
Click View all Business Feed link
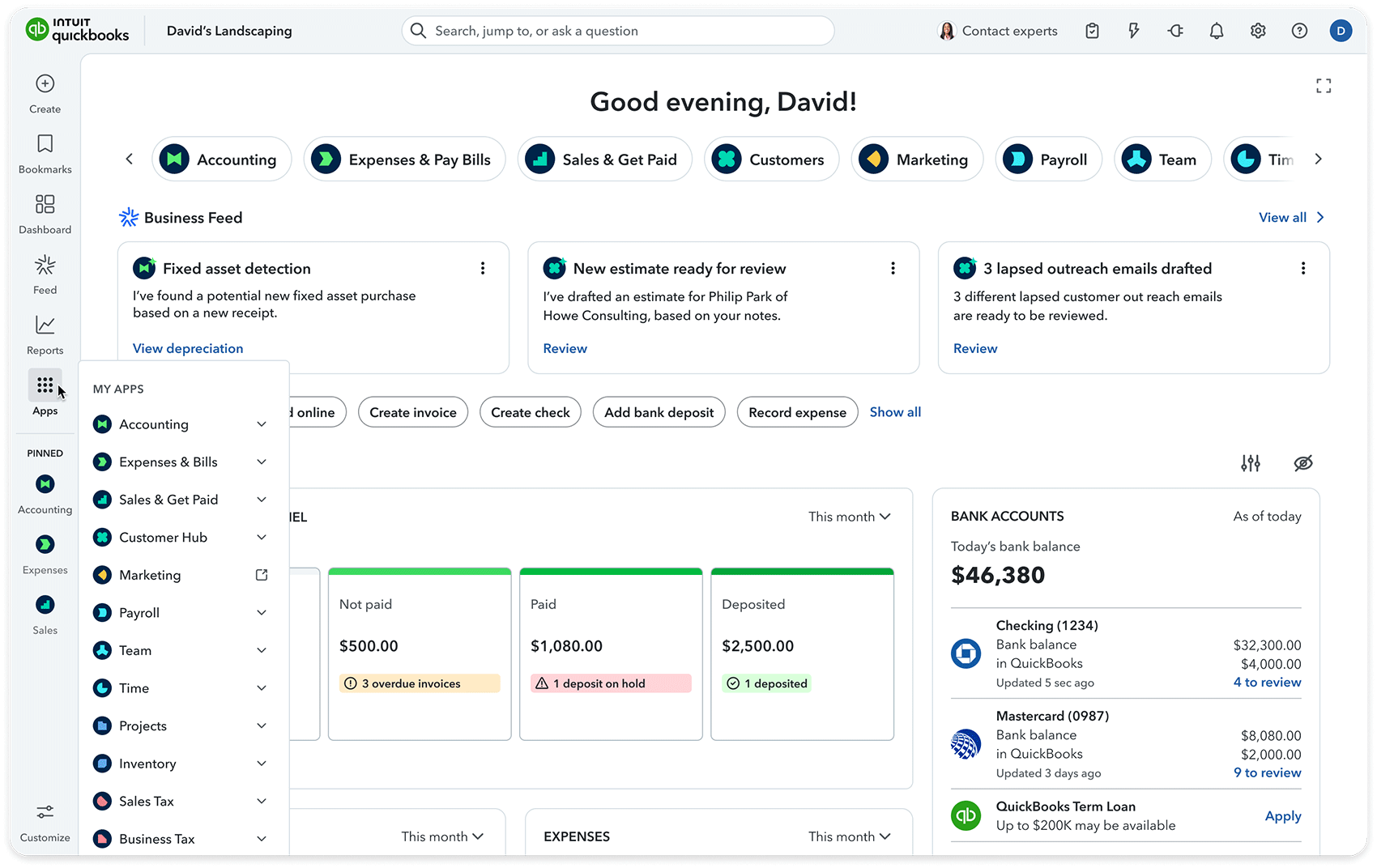tap(1291, 217)
